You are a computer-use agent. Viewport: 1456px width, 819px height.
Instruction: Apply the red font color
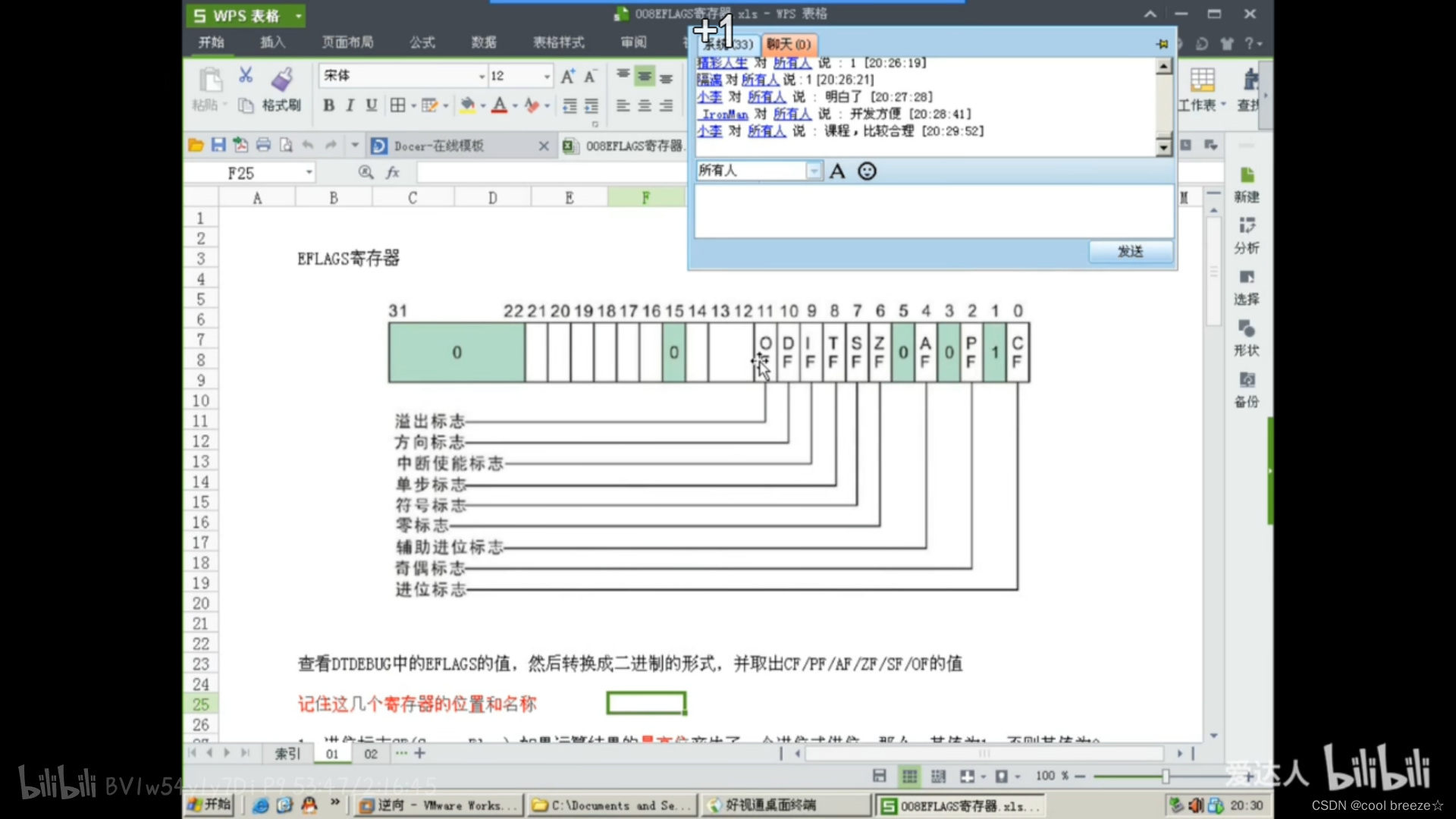pos(499,105)
